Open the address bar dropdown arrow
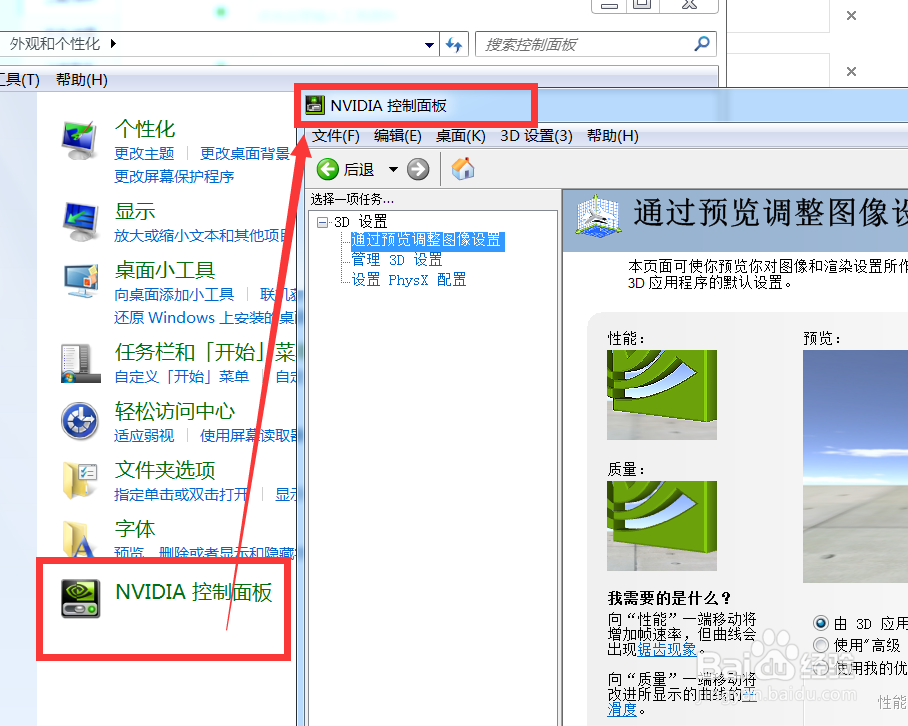The image size is (908, 726). (x=429, y=45)
